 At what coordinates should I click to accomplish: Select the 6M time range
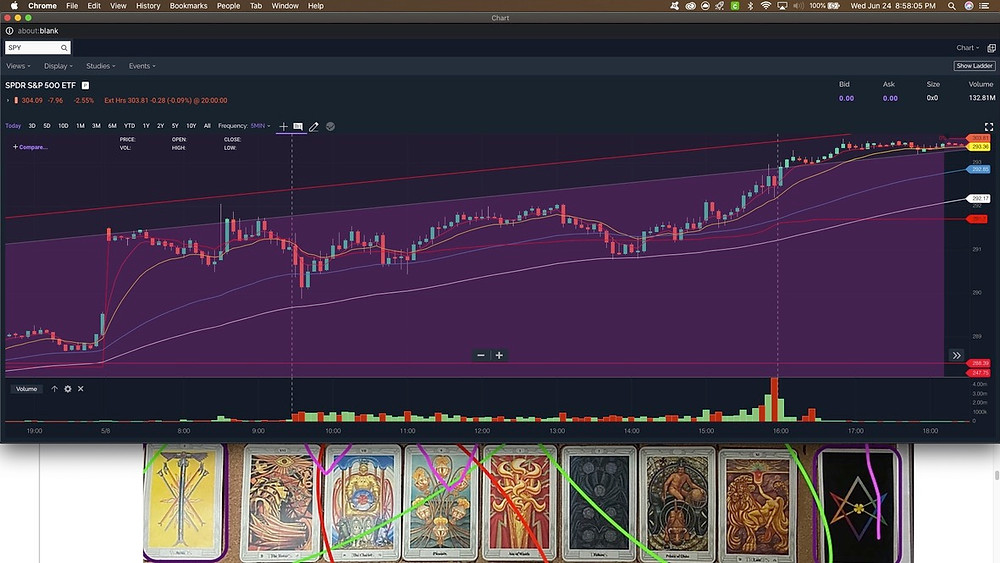[x=112, y=126]
